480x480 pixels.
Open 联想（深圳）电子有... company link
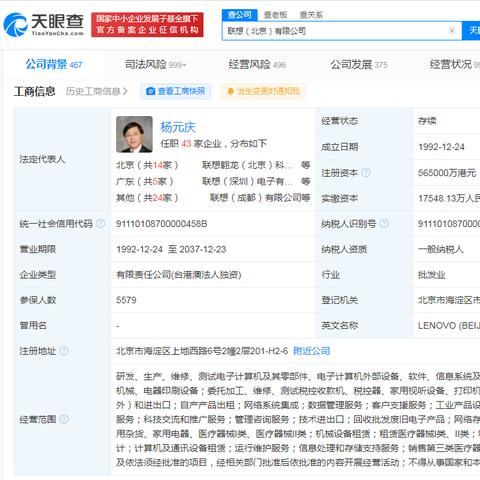pyautogui.click(x=247, y=181)
